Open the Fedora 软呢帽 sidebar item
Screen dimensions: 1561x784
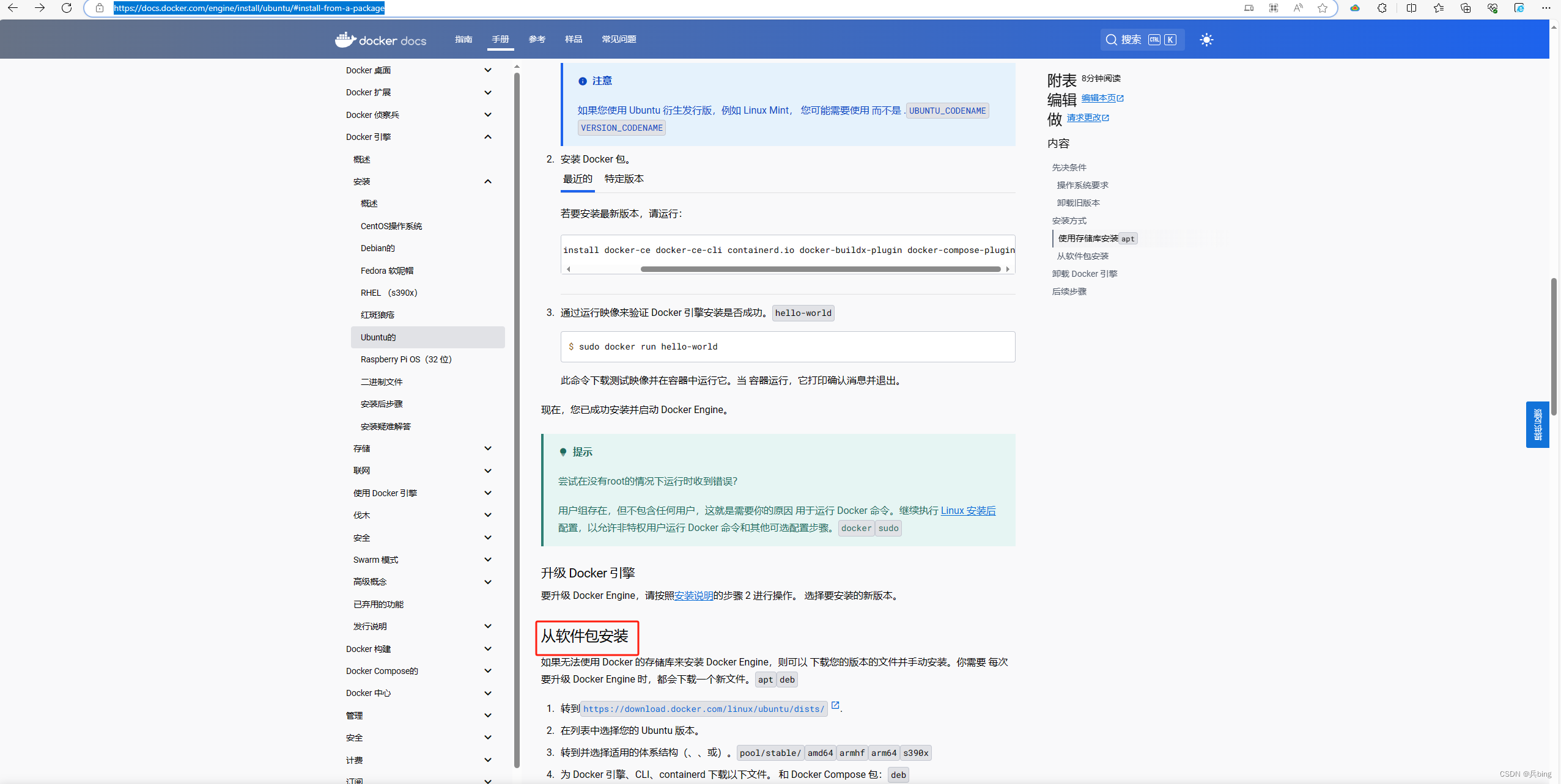(386, 271)
